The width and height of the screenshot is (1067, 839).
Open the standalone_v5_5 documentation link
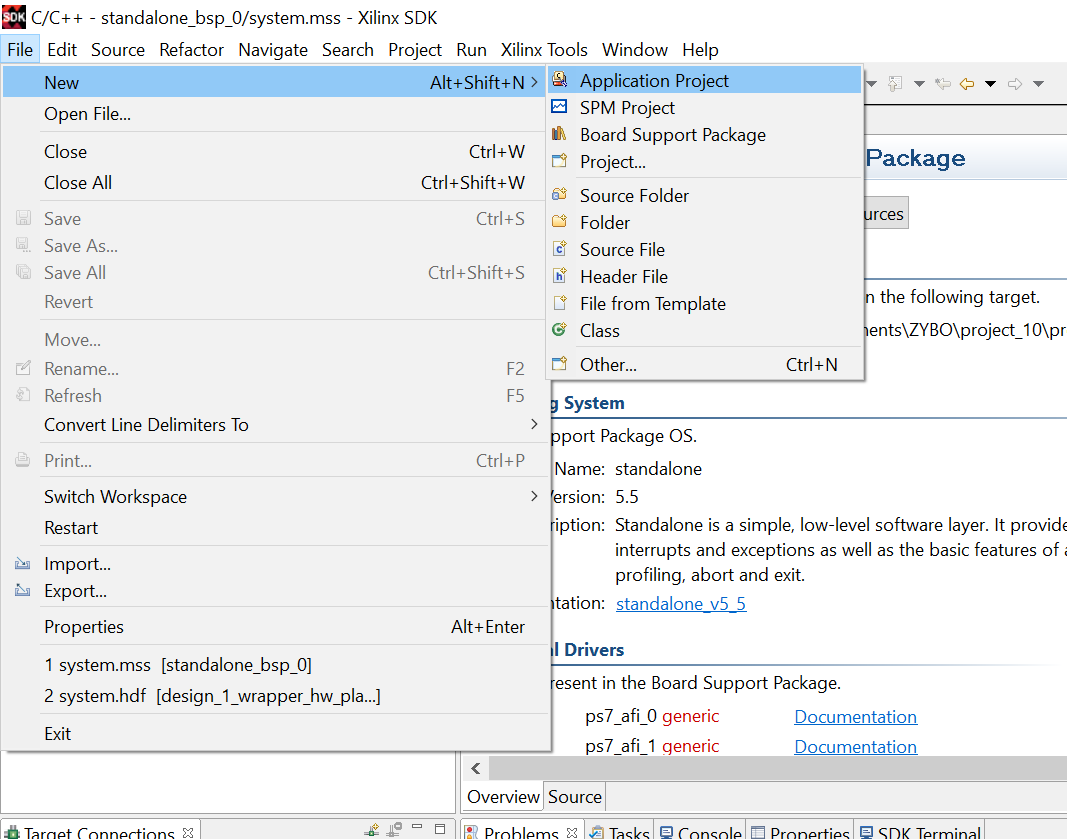[x=680, y=604]
